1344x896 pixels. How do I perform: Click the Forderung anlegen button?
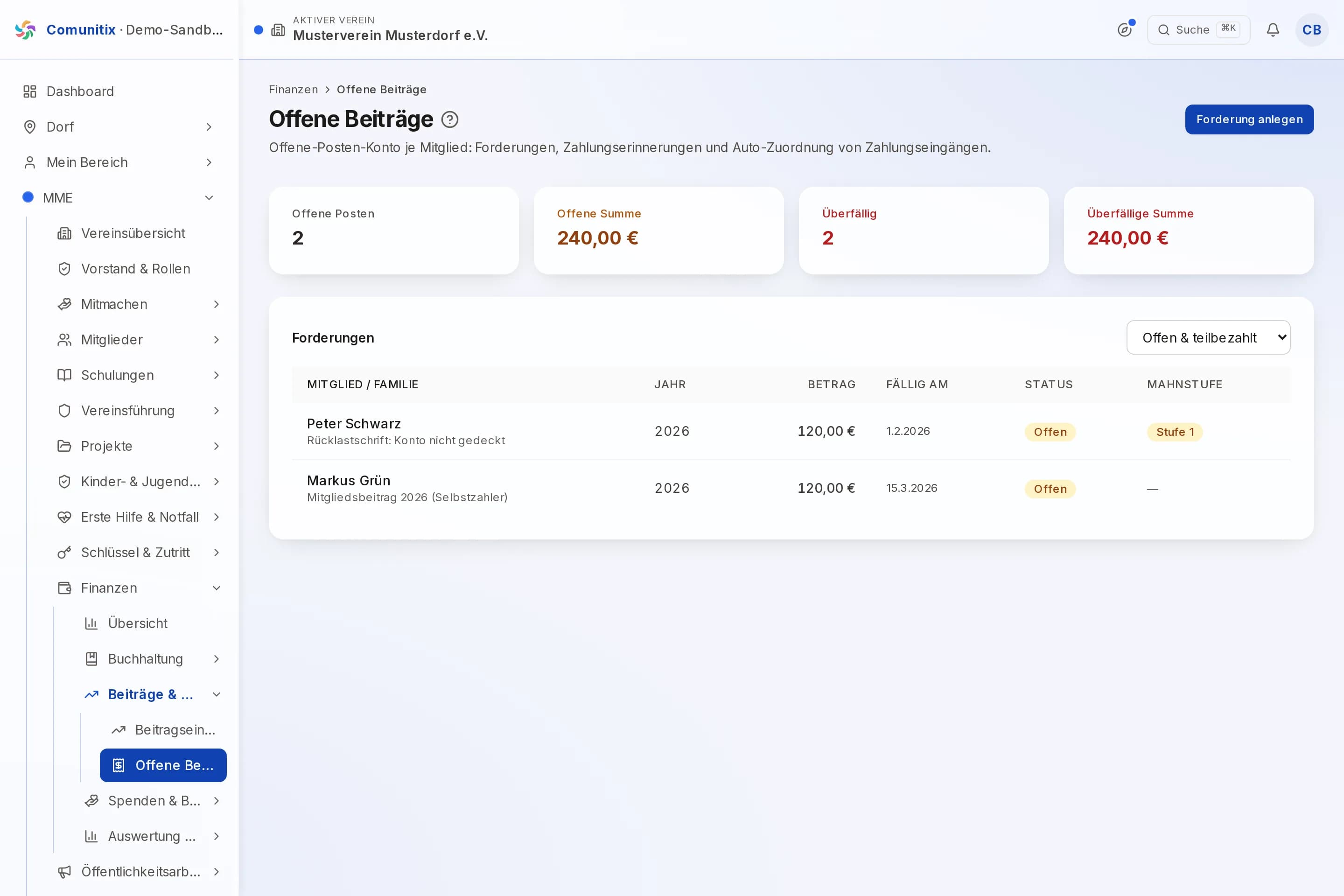(1249, 119)
